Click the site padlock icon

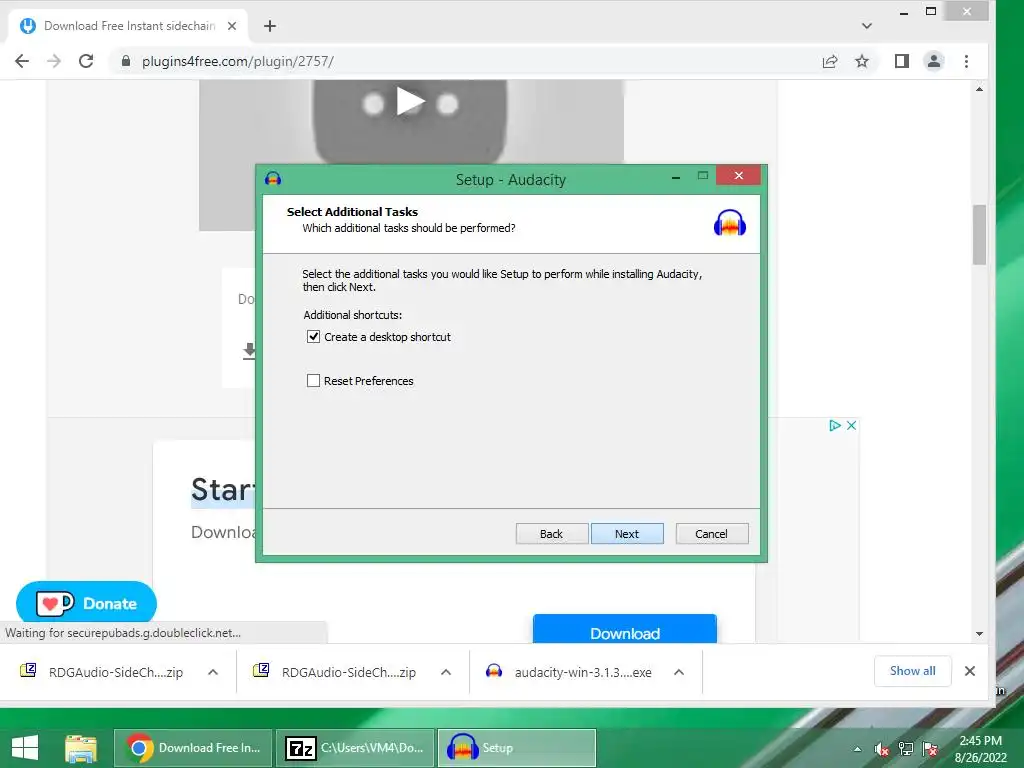(126, 61)
